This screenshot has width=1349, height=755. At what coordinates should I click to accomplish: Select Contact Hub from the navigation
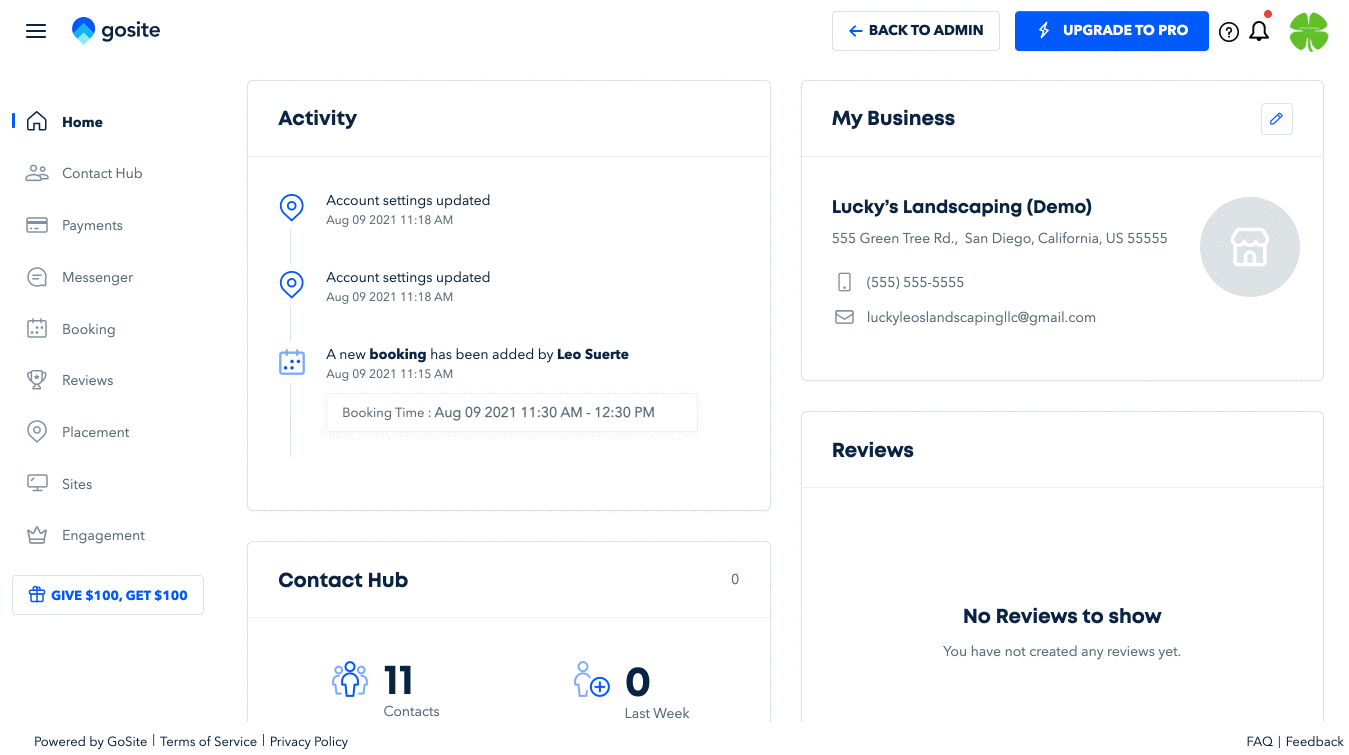pyautogui.click(x=100, y=173)
